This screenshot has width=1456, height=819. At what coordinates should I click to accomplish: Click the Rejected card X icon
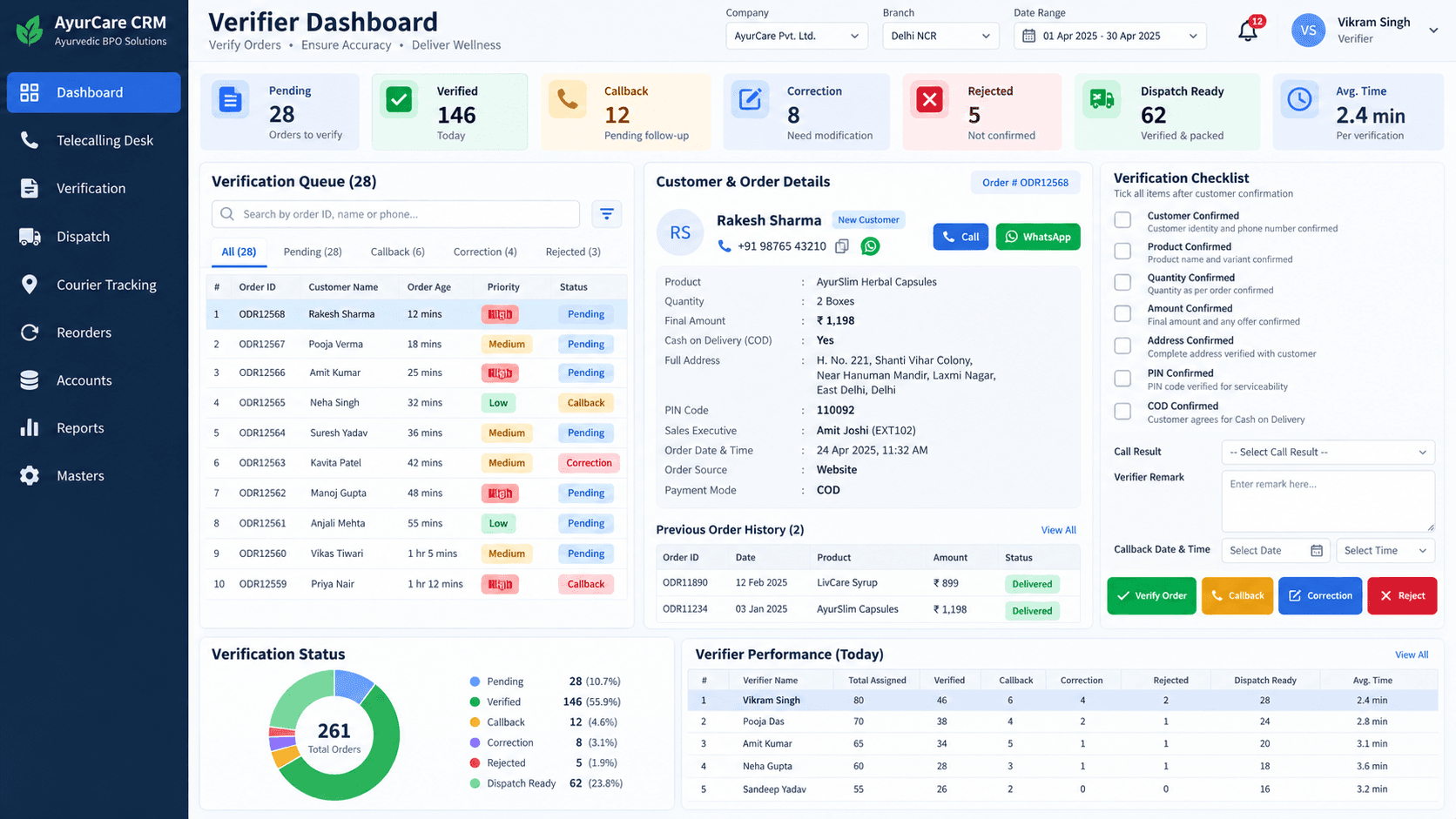[930, 100]
